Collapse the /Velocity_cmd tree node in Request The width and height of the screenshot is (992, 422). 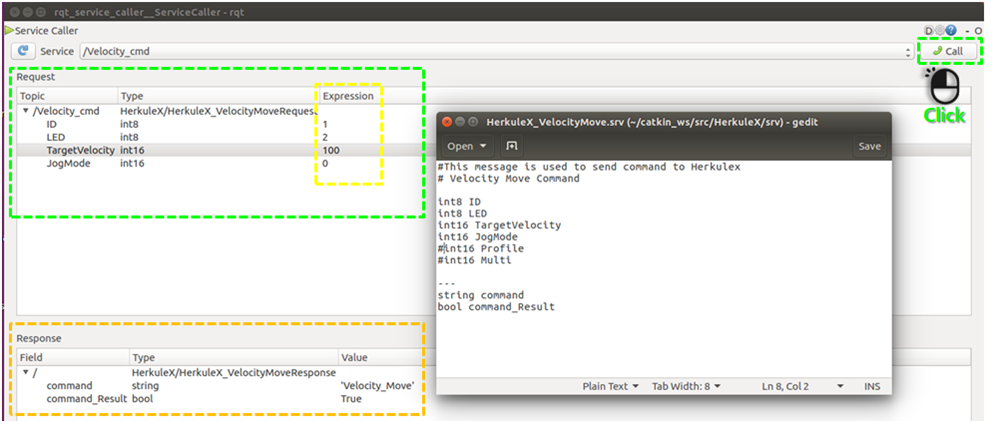tap(26, 111)
